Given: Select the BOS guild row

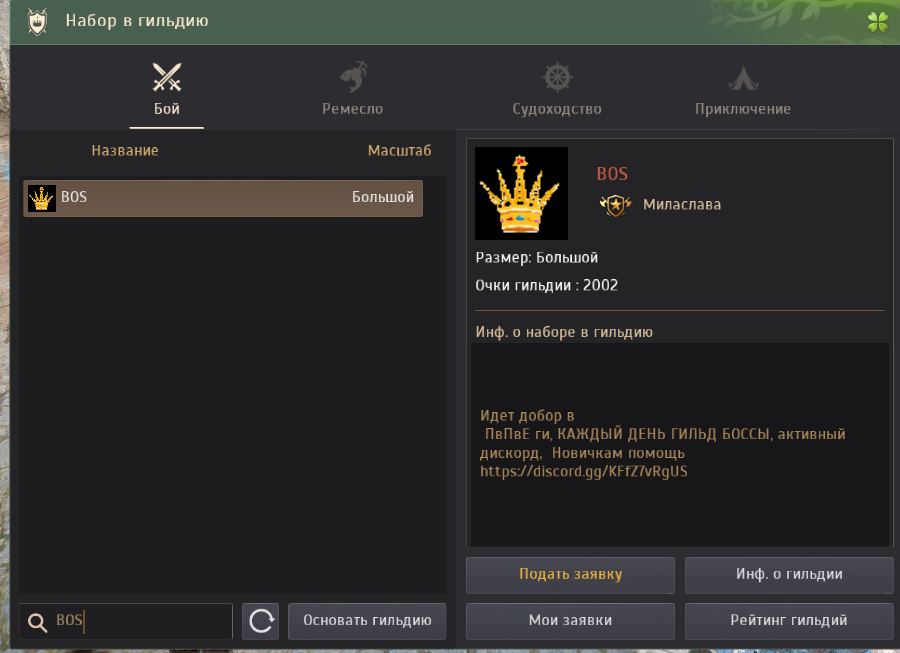Looking at the screenshot, I should click(223, 198).
